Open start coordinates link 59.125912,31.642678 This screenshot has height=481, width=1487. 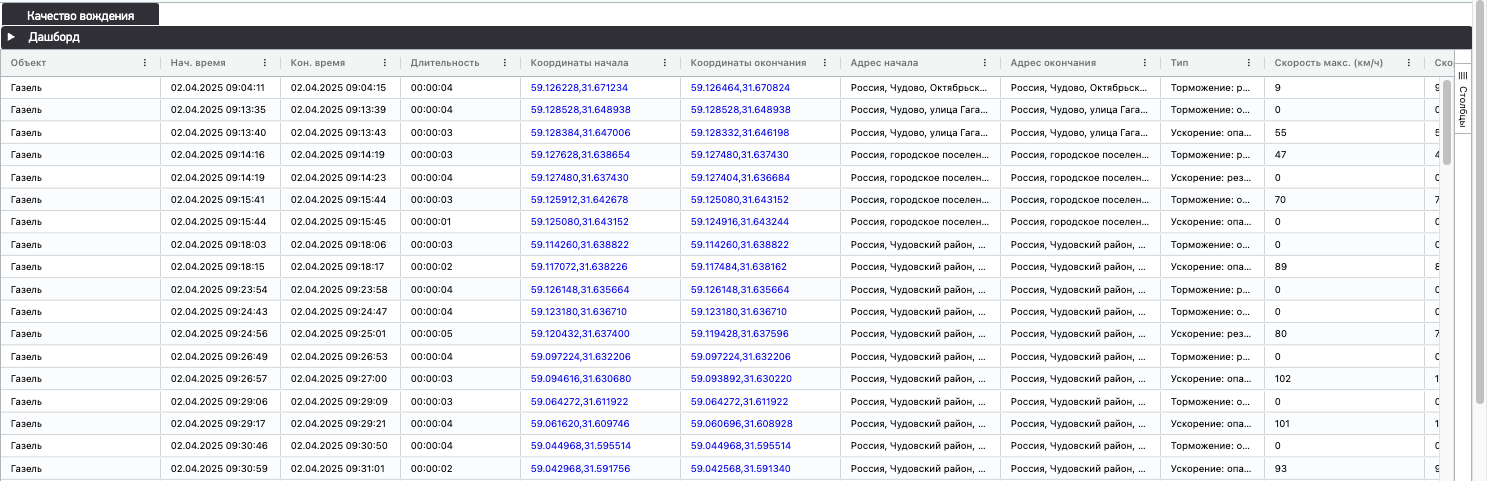579,199
